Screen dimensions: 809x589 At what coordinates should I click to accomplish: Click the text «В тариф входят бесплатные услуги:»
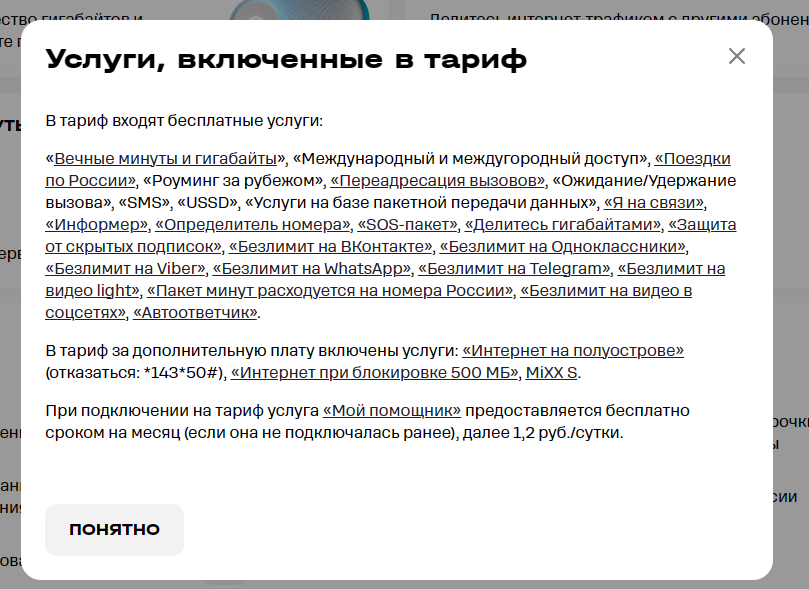[184, 121]
